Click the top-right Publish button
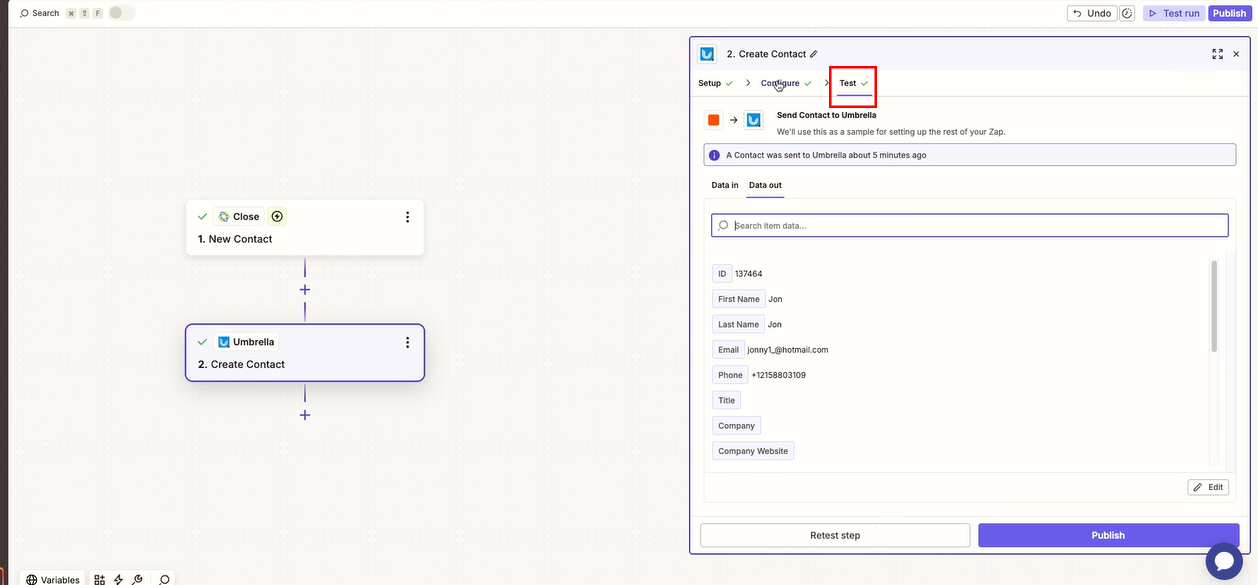1258x585 pixels. (x=1229, y=13)
